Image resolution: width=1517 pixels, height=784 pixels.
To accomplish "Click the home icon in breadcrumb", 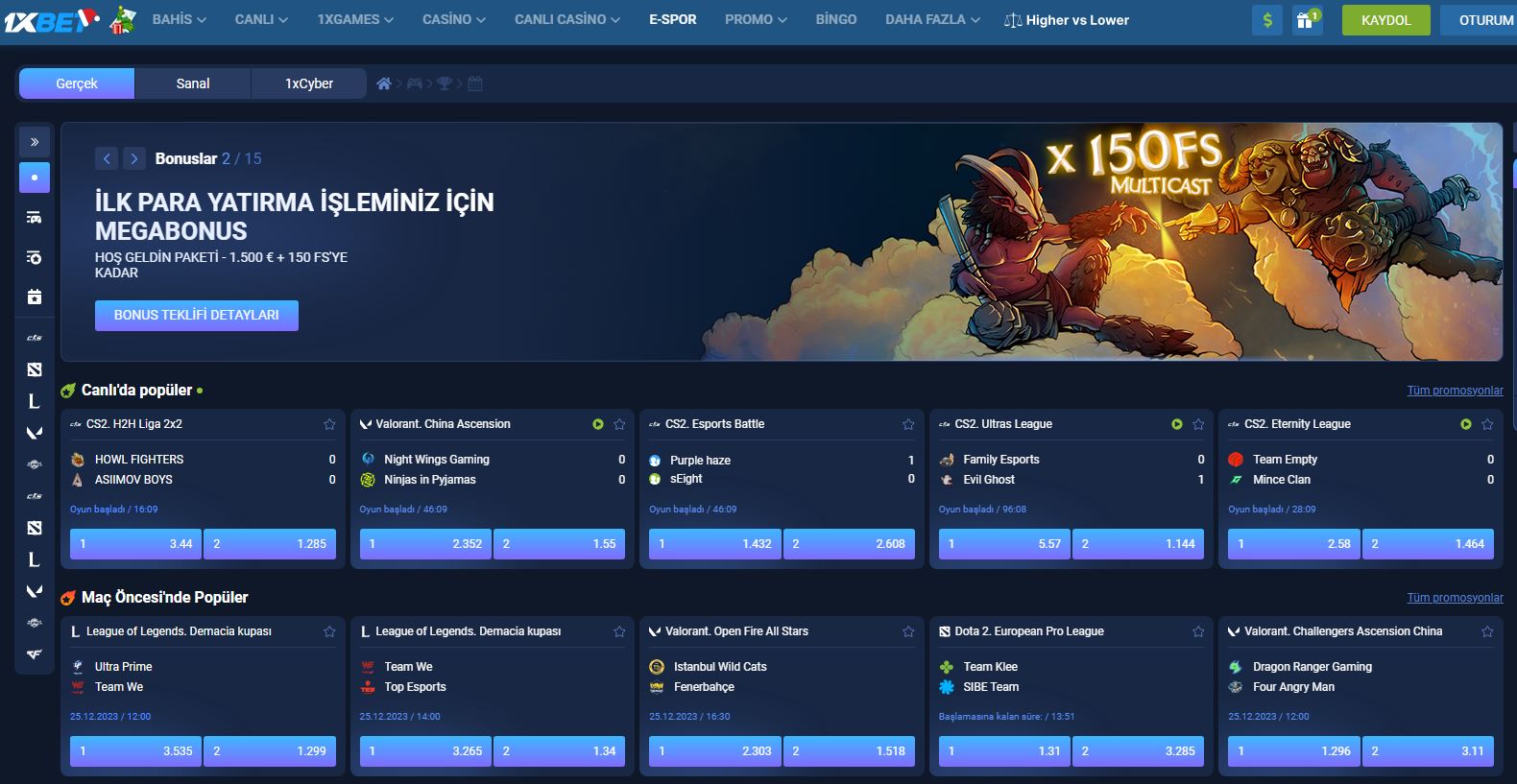I will (384, 83).
